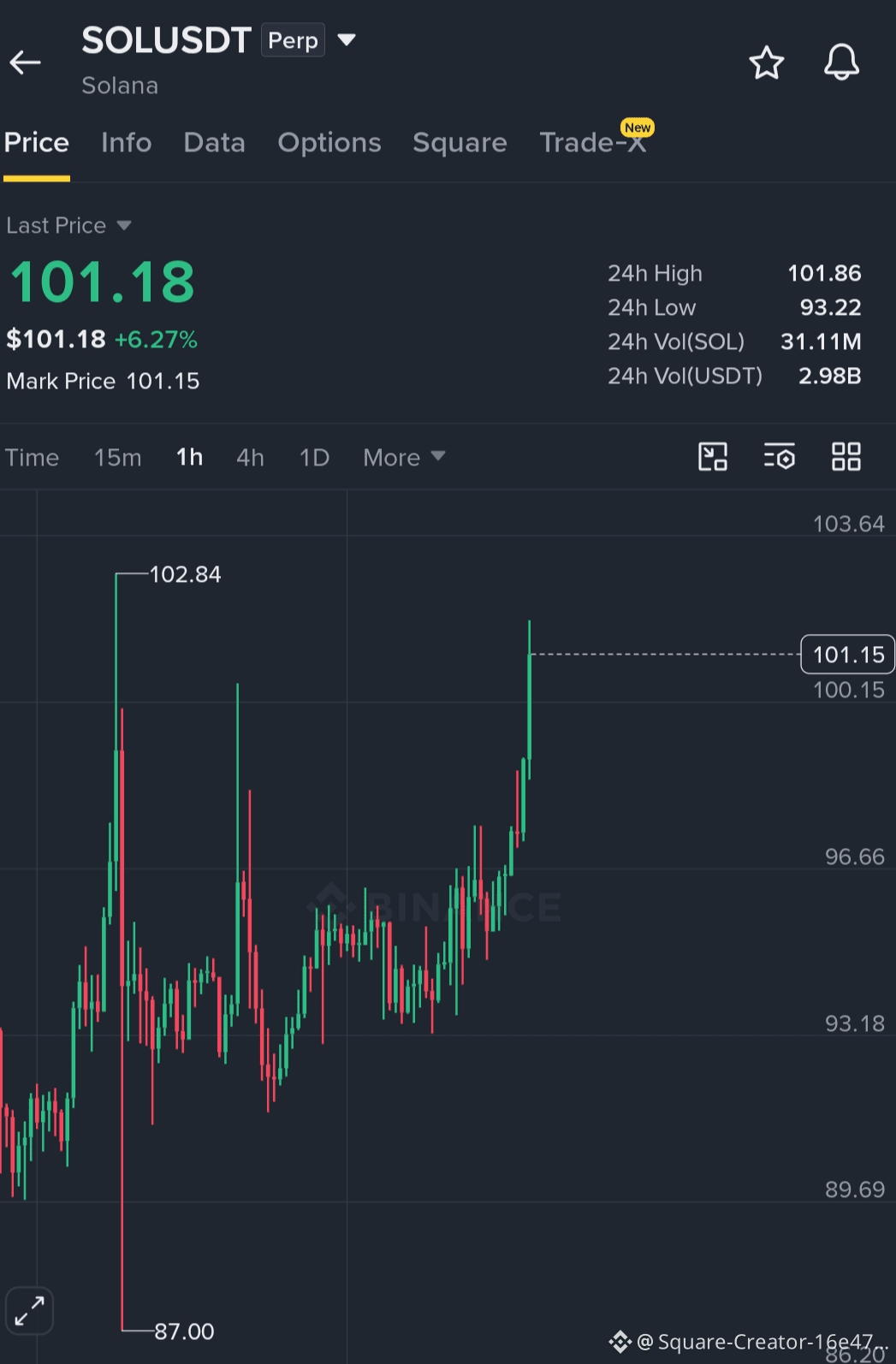896x1364 pixels.
Task: Select the Time chart interval
Action: click(x=32, y=458)
